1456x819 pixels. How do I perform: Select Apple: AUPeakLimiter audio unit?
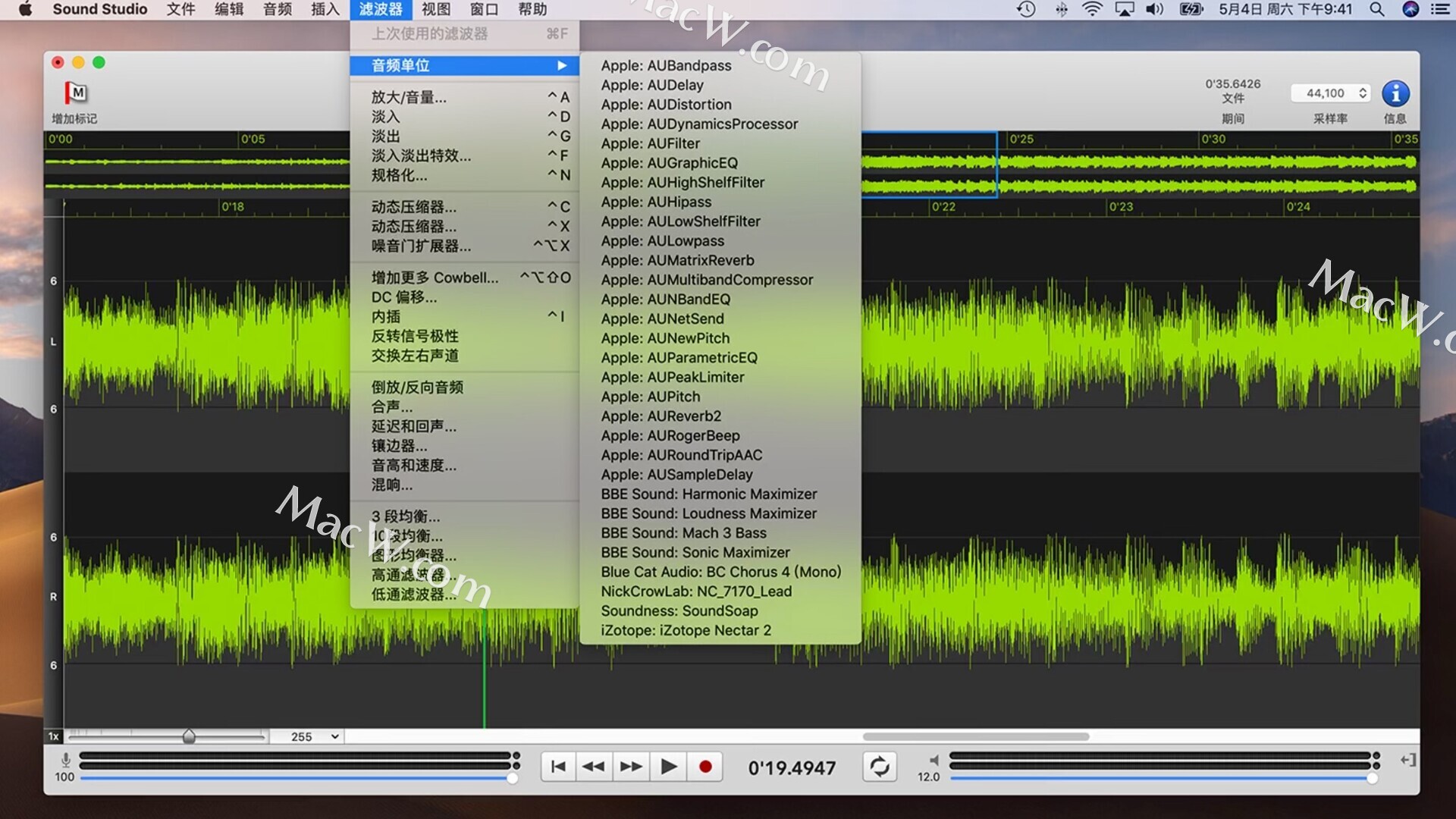tap(720, 377)
